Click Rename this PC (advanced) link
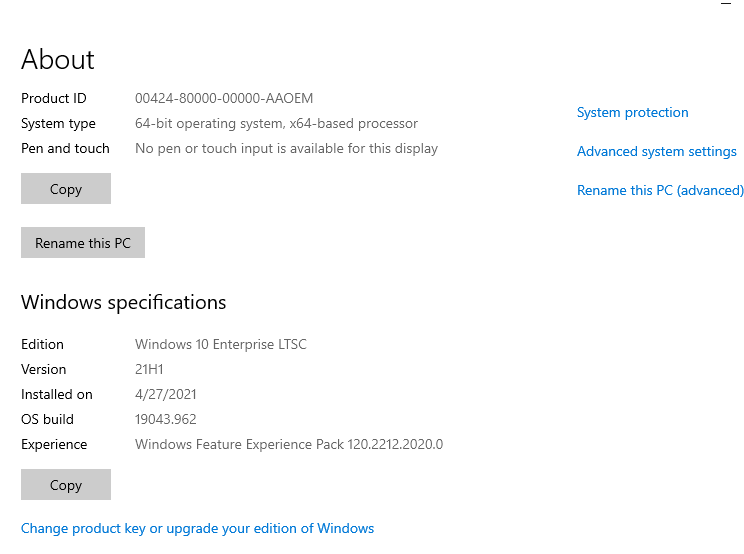Screen dimensions: 744x554 [660, 190]
